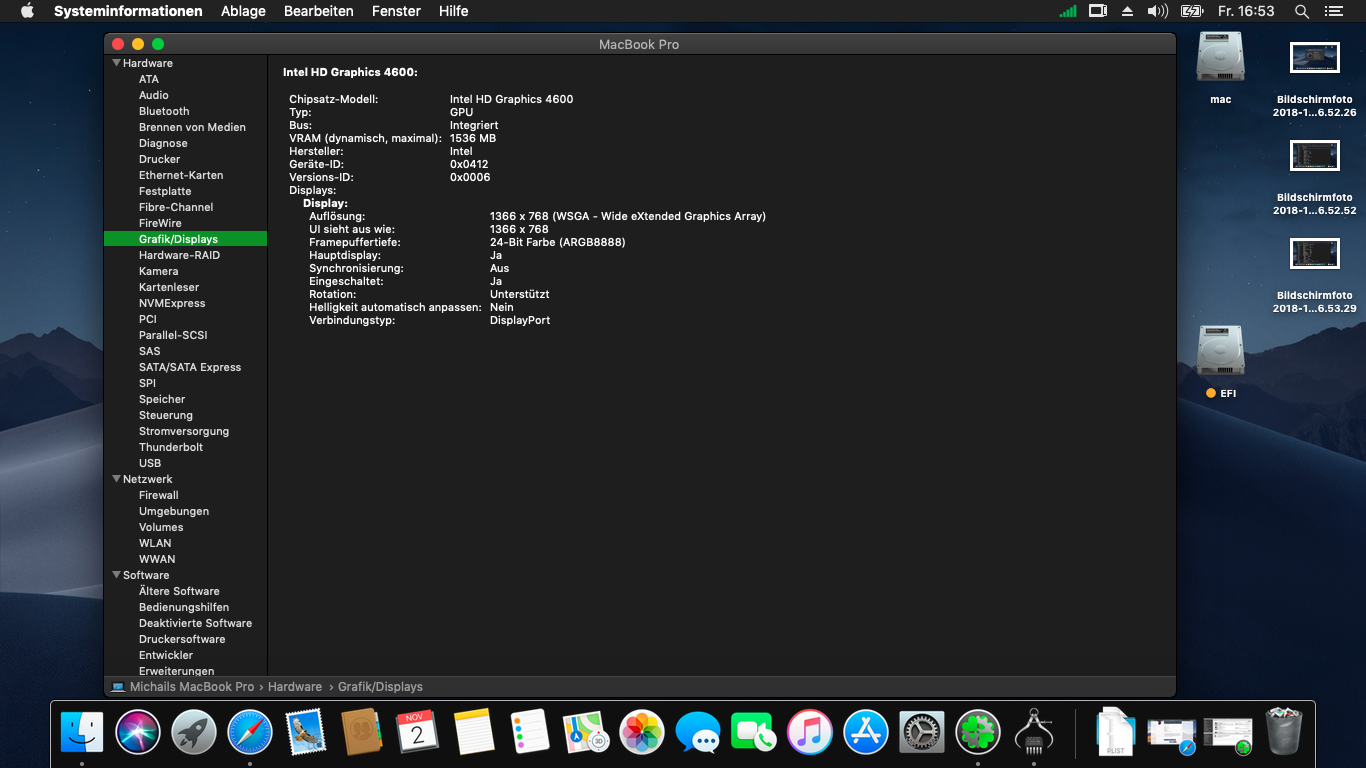Open the Messages speech bubble in Dock
This screenshot has height=768, width=1366.
coord(698,732)
